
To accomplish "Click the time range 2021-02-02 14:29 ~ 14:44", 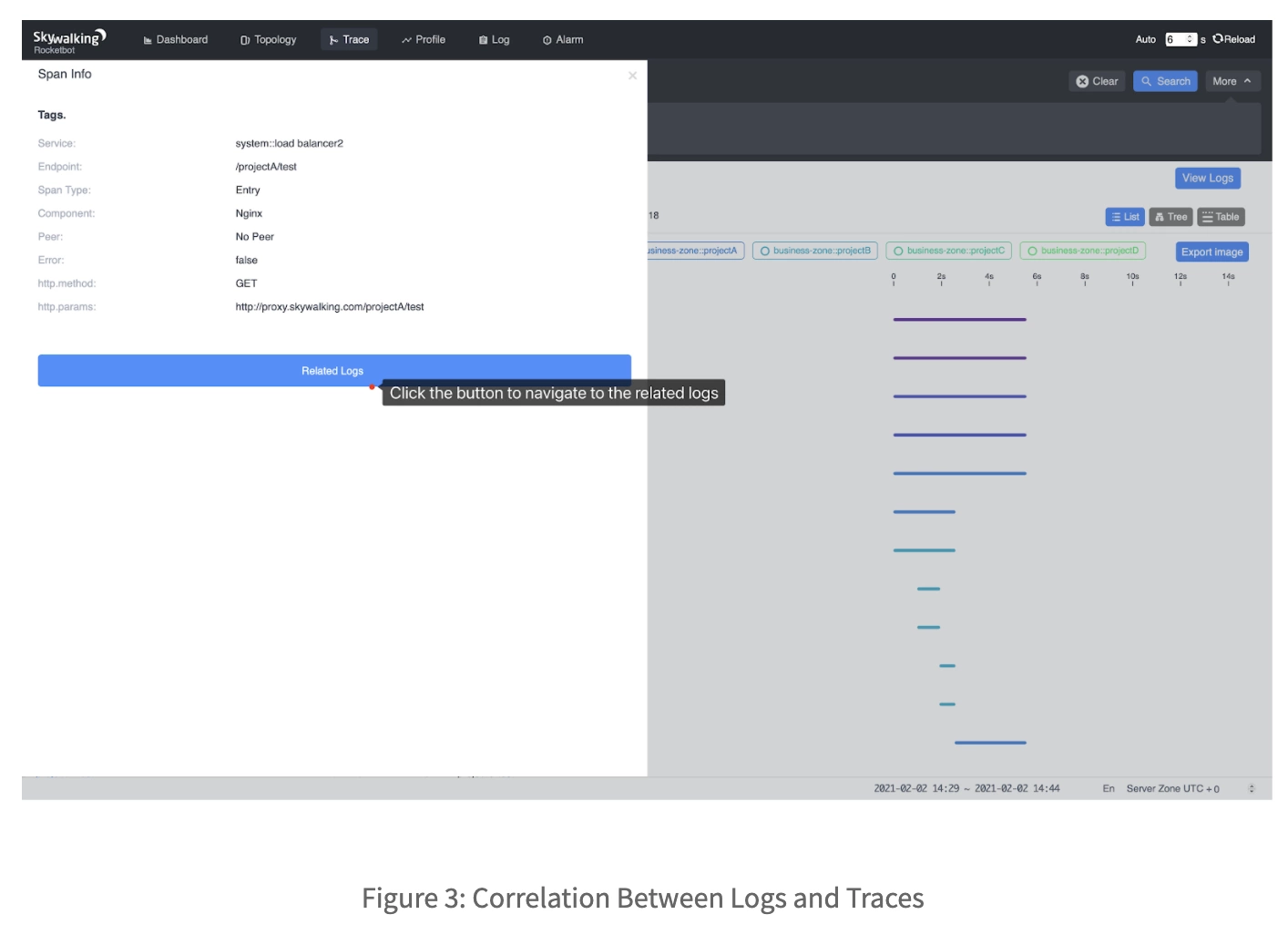I will pos(966,788).
